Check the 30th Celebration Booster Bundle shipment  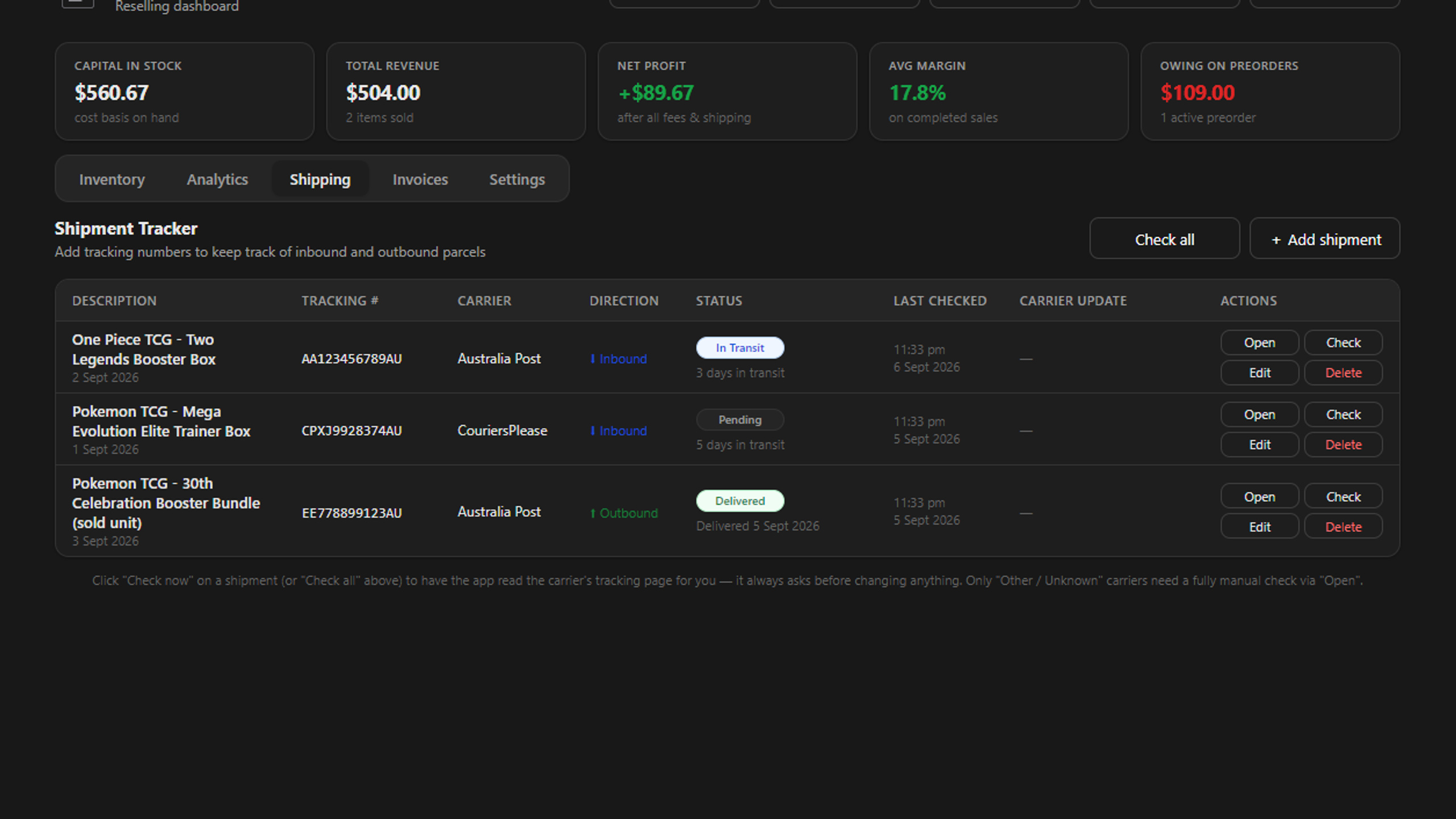pos(1343,497)
